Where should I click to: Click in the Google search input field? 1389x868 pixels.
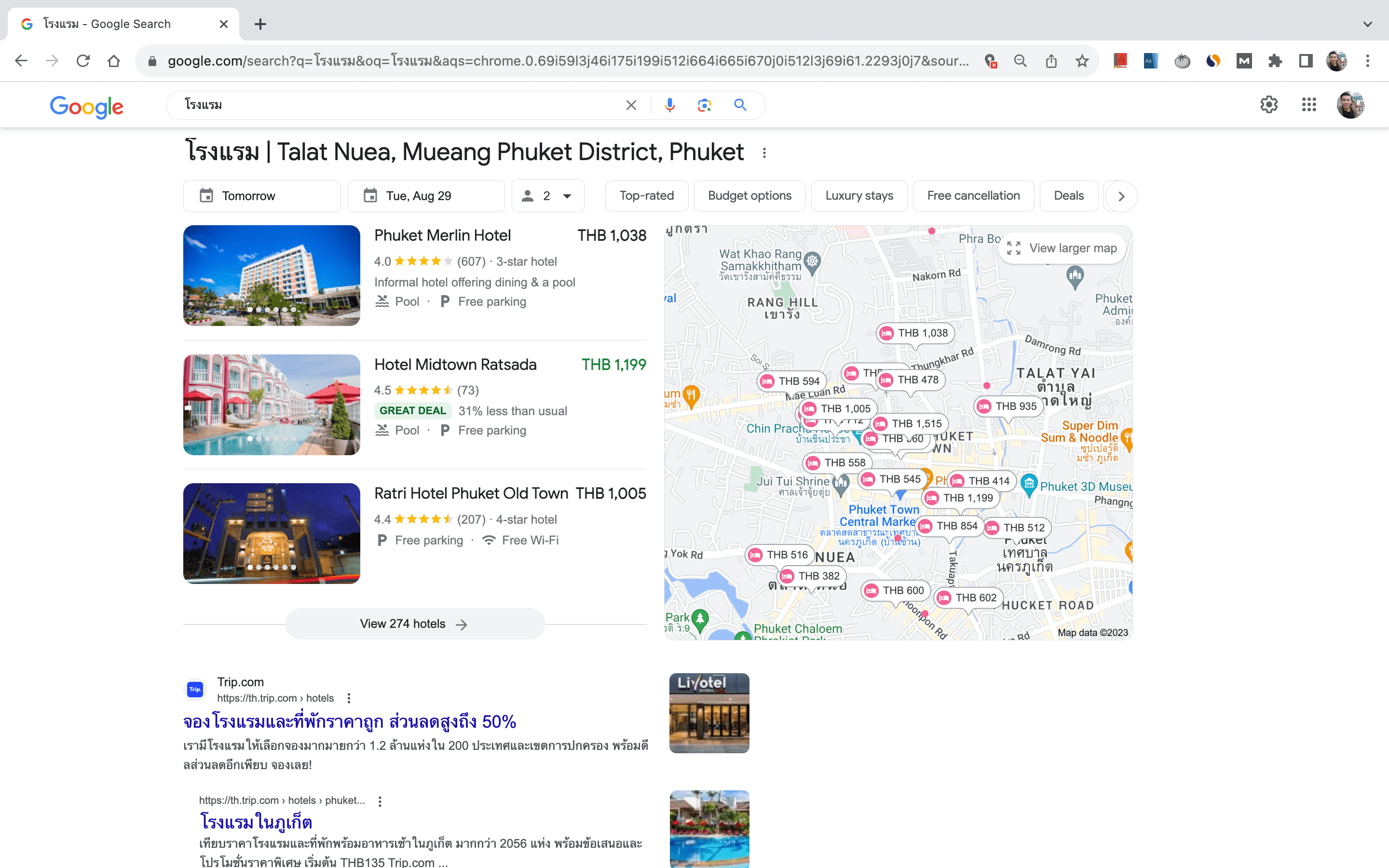coord(402,105)
